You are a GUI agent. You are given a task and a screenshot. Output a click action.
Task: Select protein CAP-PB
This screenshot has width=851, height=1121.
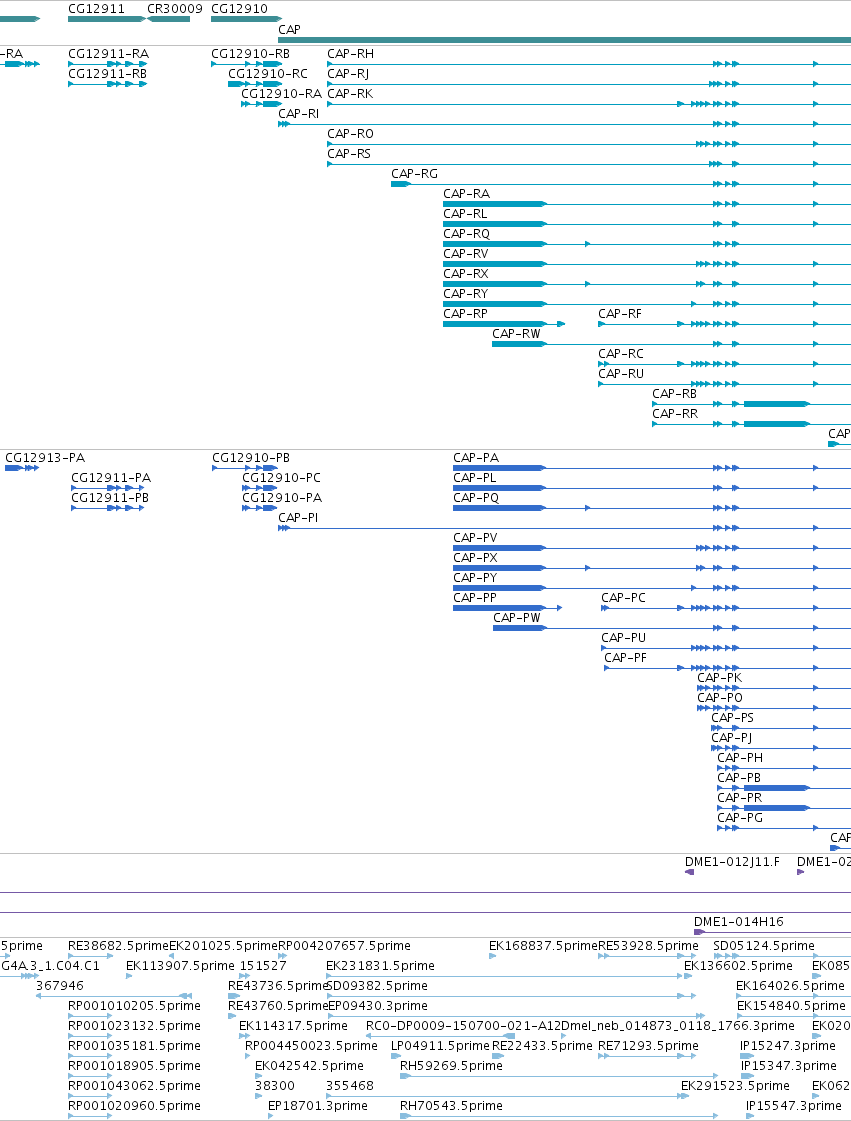click(784, 789)
